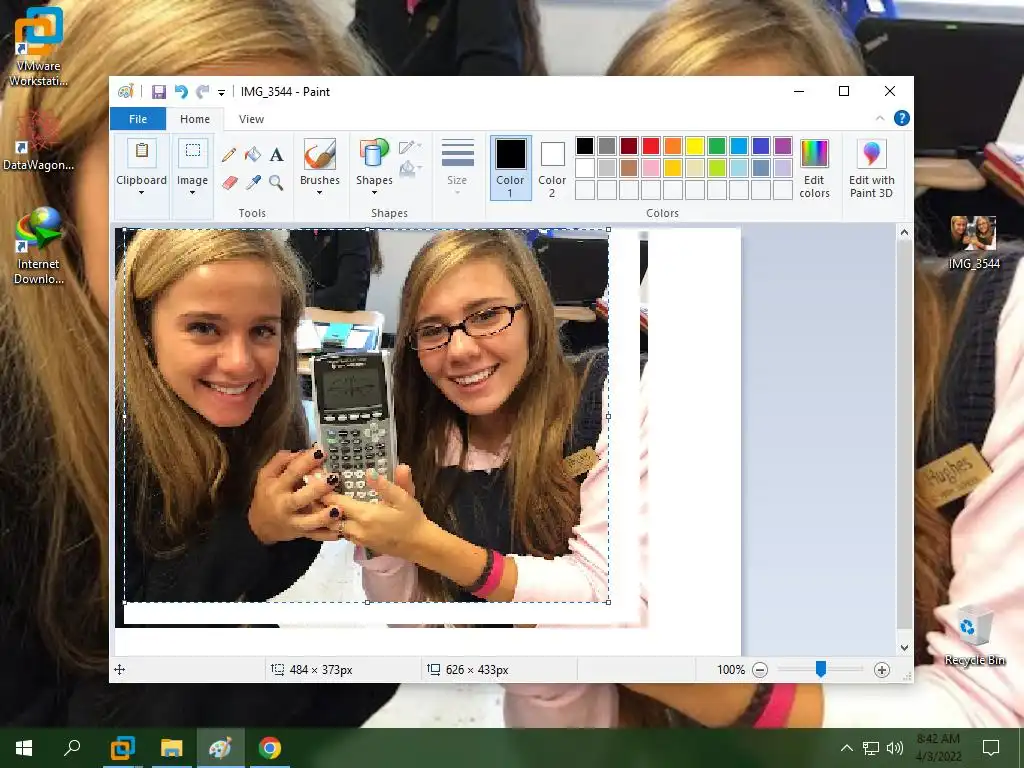Activate Color 1 foreground selector

510,168
